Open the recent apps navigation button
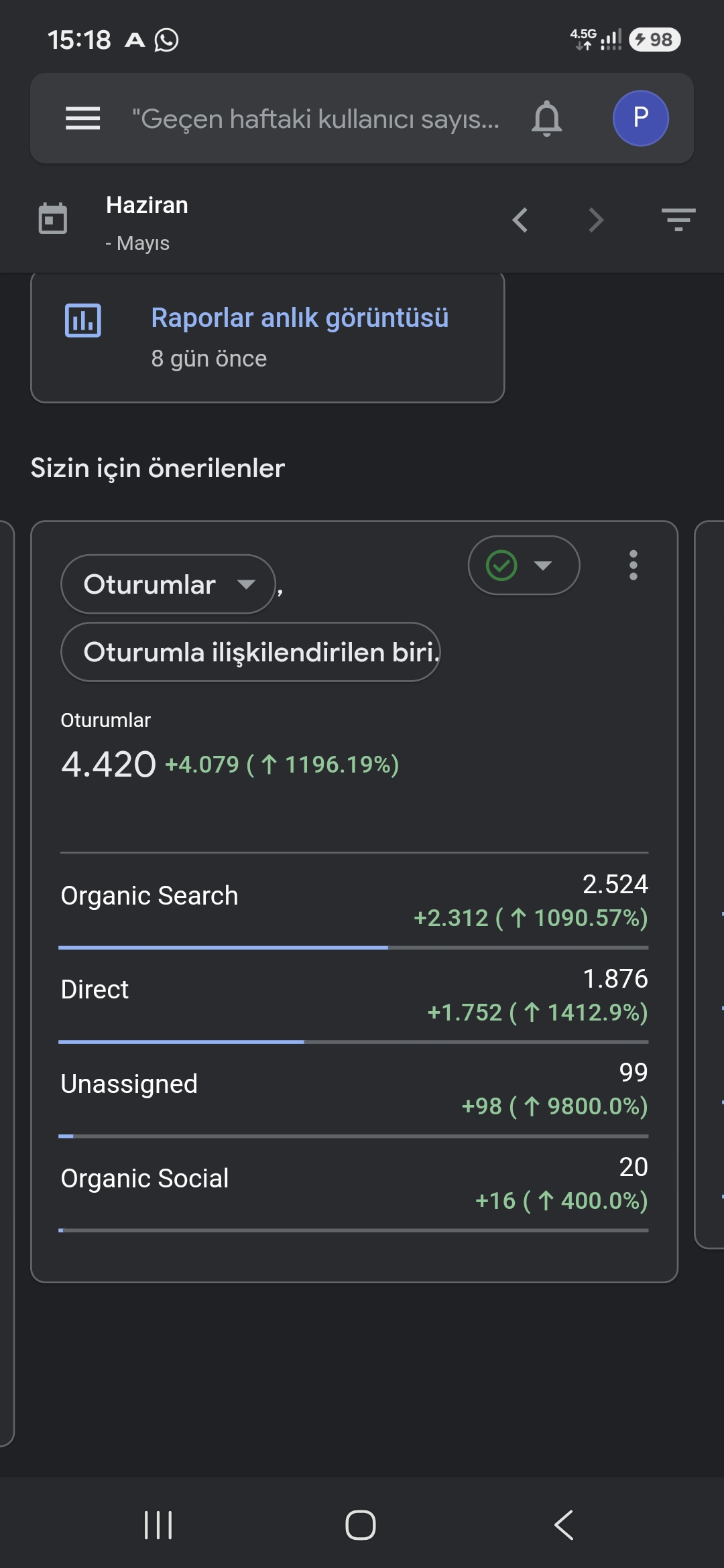Screen dimensions: 724x1568 tap(158, 1525)
